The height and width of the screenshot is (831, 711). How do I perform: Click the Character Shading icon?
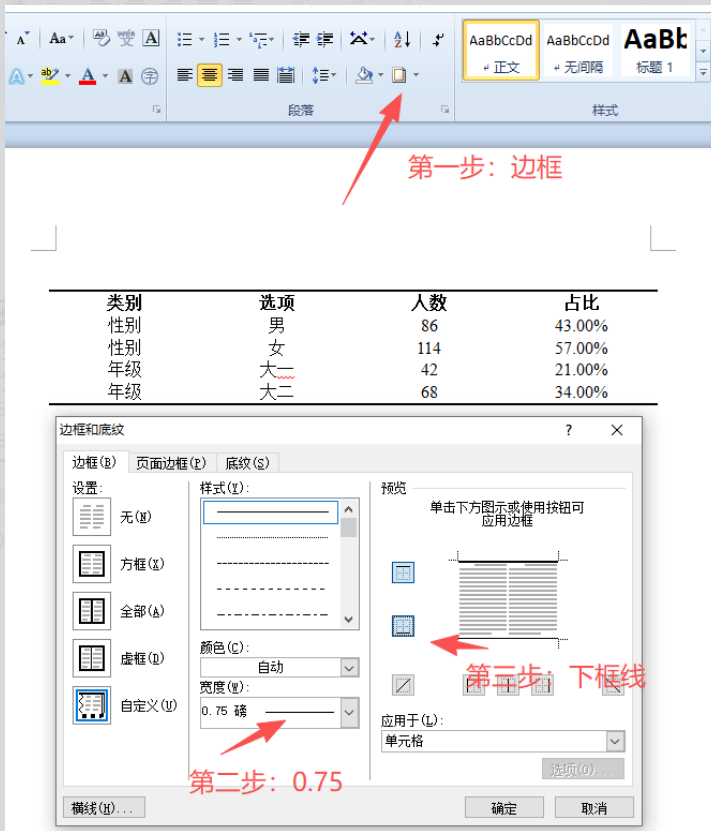point(126,76)
